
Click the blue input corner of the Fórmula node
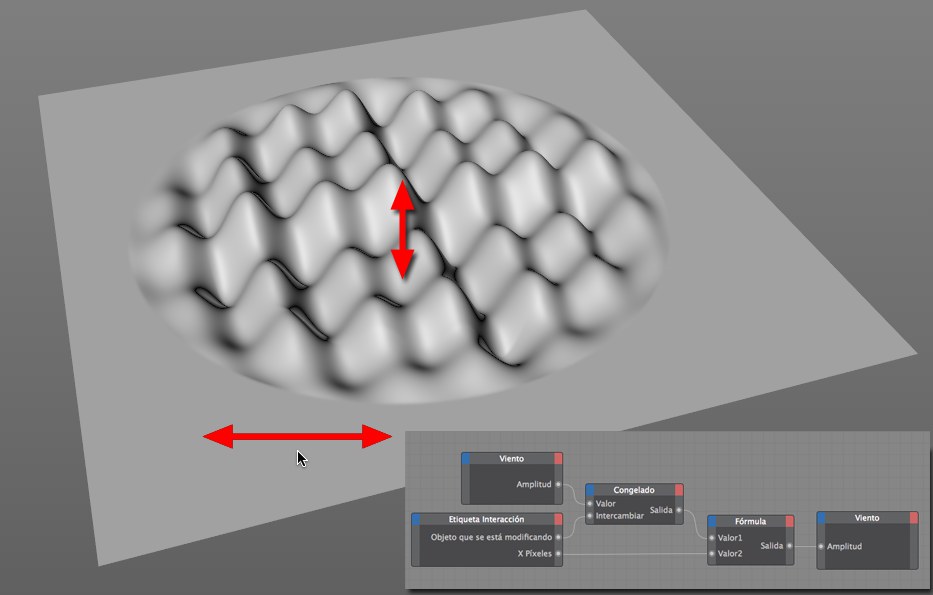coord(712,521)
